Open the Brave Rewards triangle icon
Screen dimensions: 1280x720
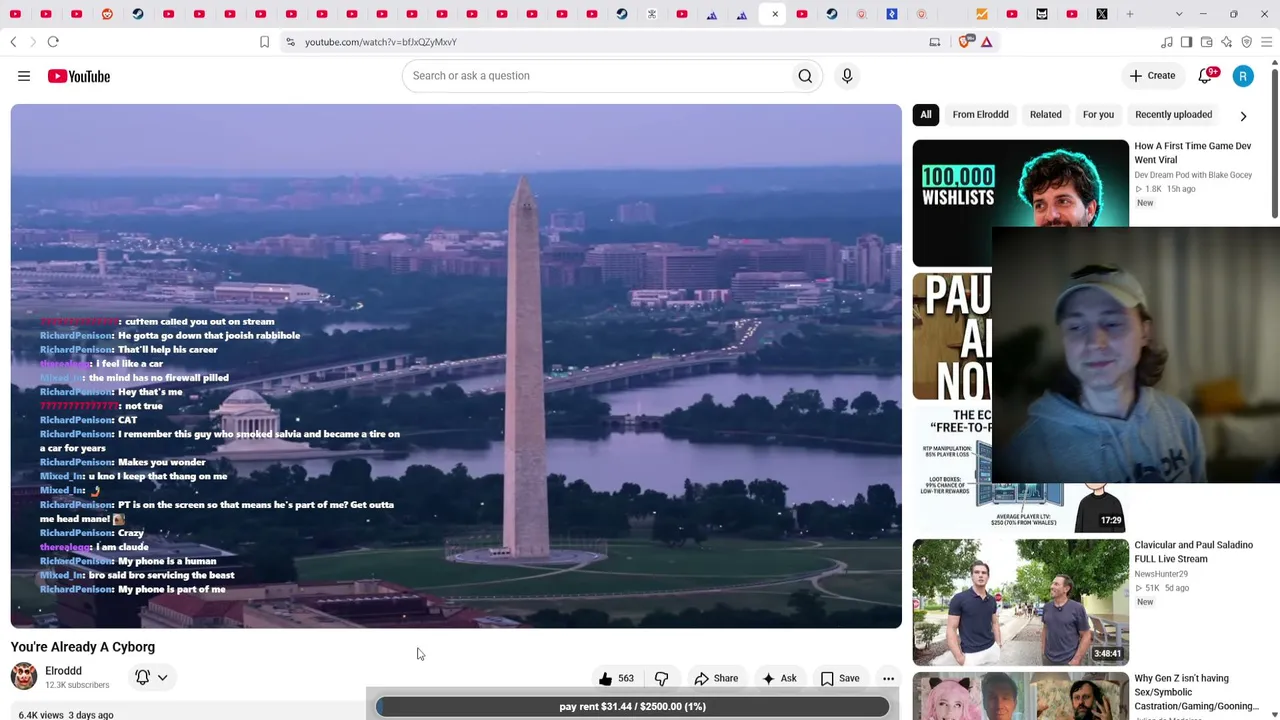click(986, 42)
